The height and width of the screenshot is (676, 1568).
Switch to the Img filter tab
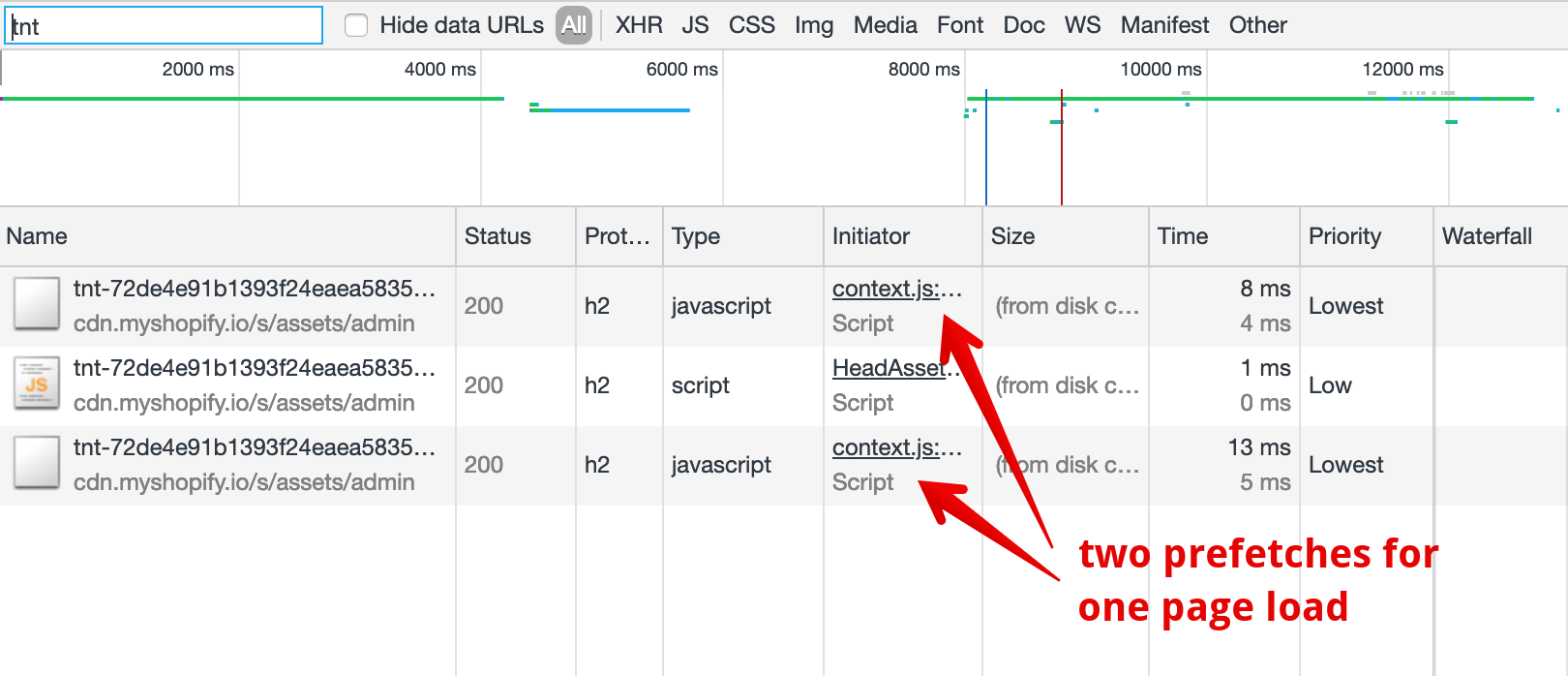(x=814, y=25)
